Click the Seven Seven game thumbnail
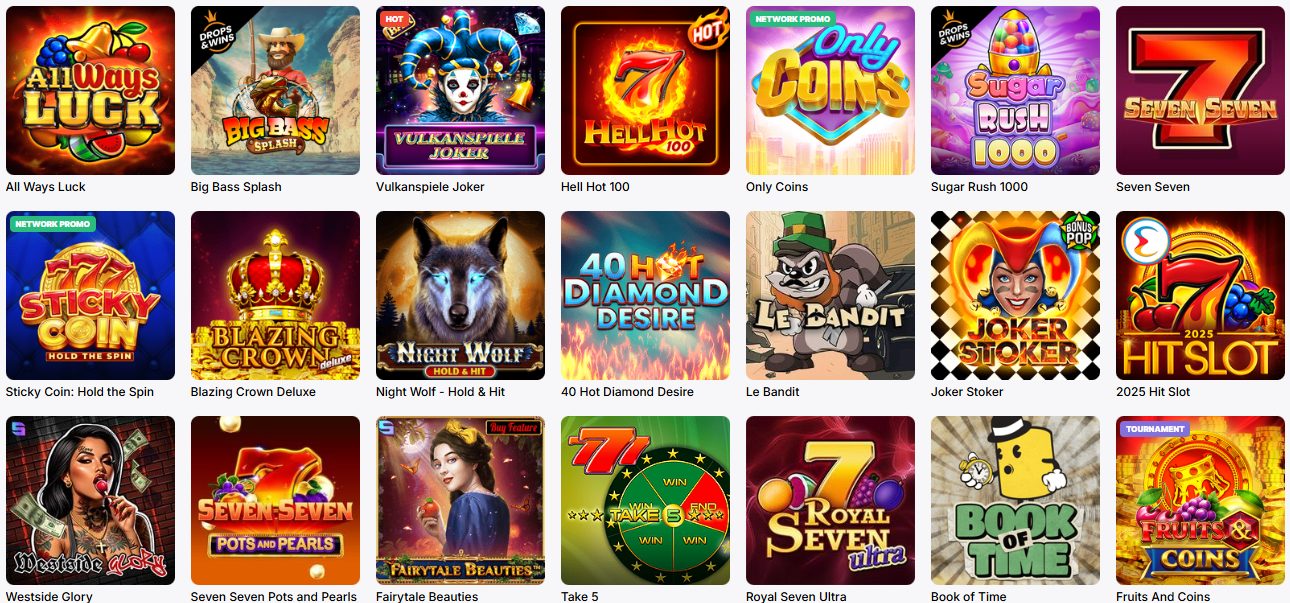1290x603 pixels. (x=1200, y=90)
